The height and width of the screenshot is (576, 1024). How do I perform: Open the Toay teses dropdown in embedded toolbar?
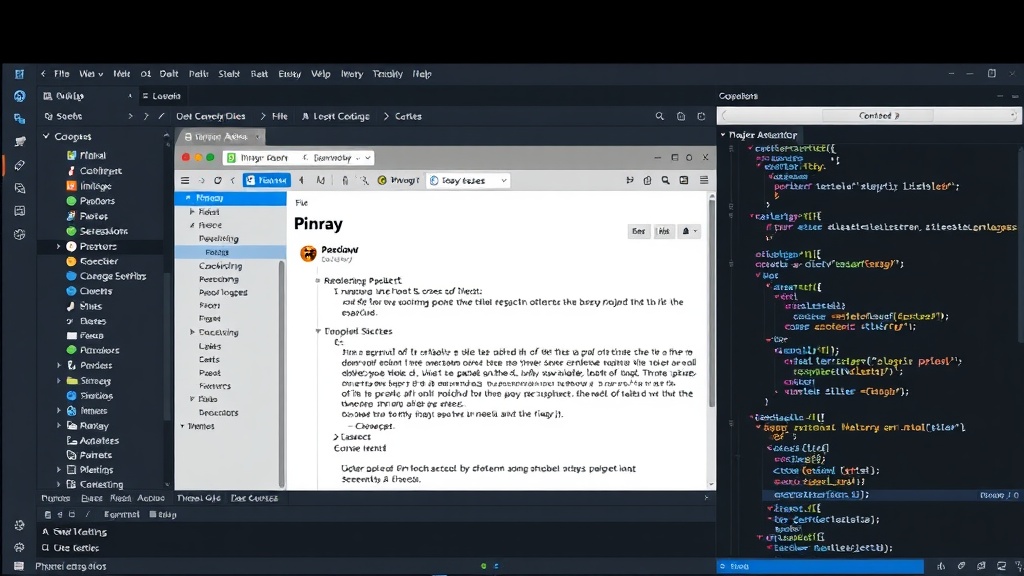point(467,180)
